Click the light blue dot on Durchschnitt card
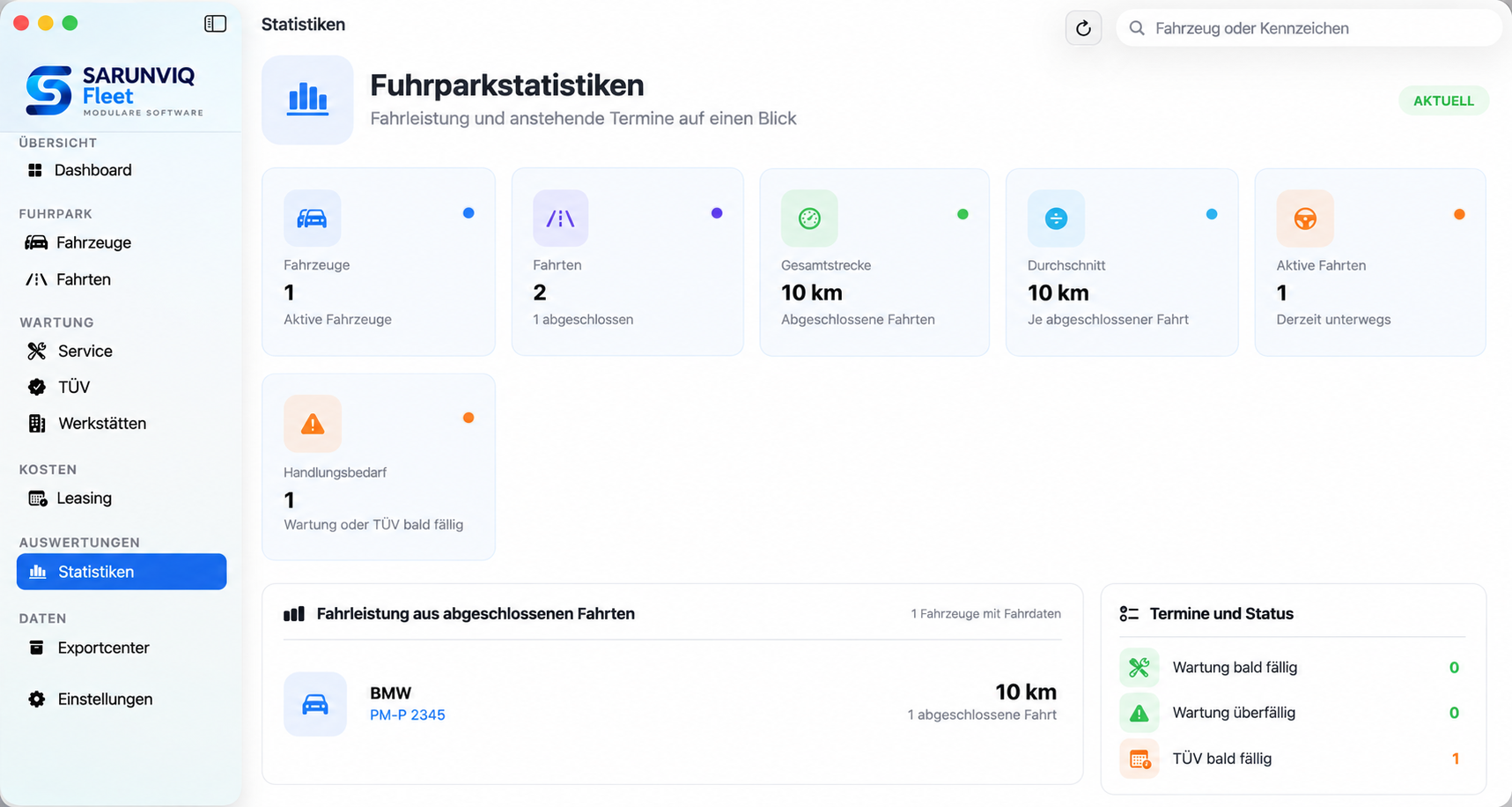 pyautogui.click(x=1212, y=214)
